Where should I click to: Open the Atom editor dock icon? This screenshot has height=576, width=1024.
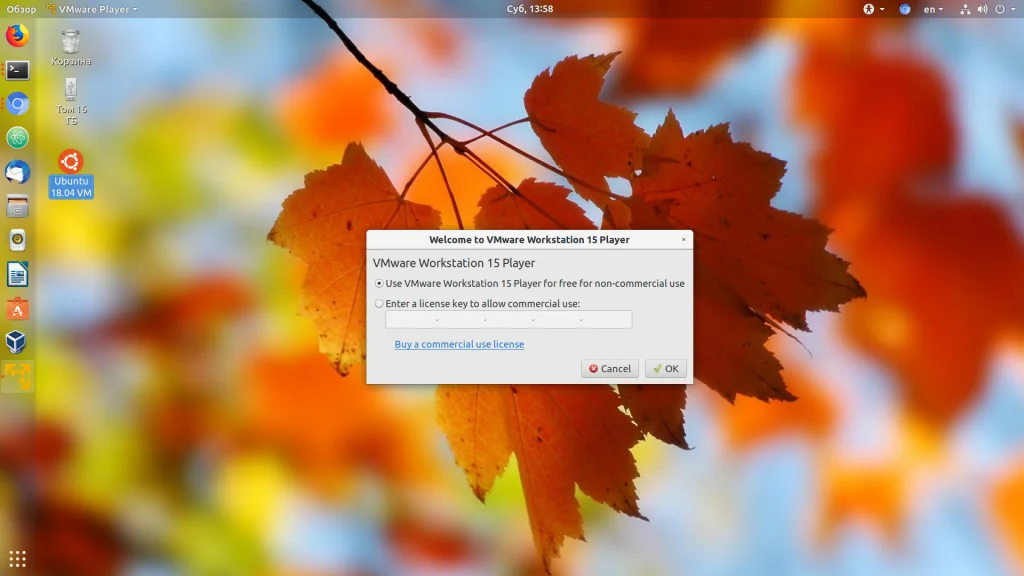[x=18, y=138]
